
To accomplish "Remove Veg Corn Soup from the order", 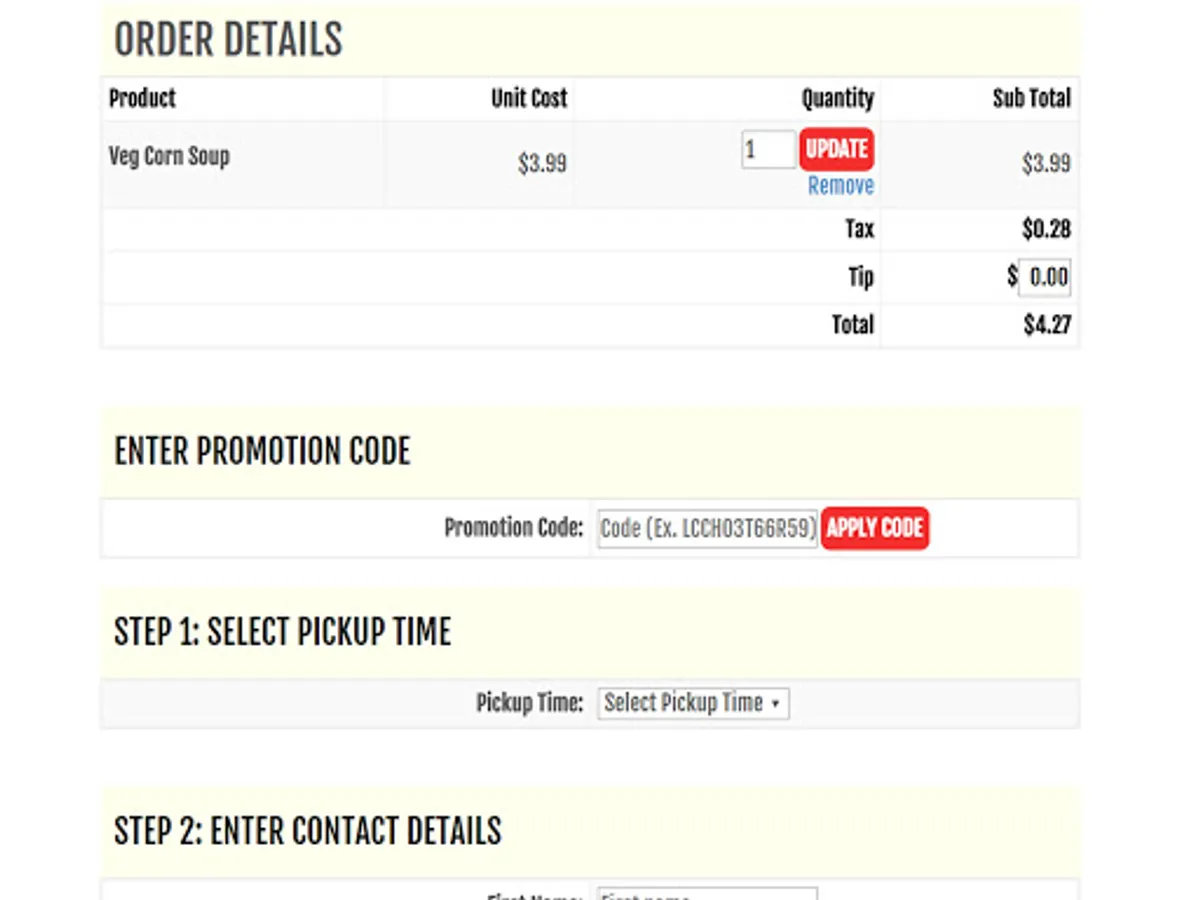I will (840, 186).
